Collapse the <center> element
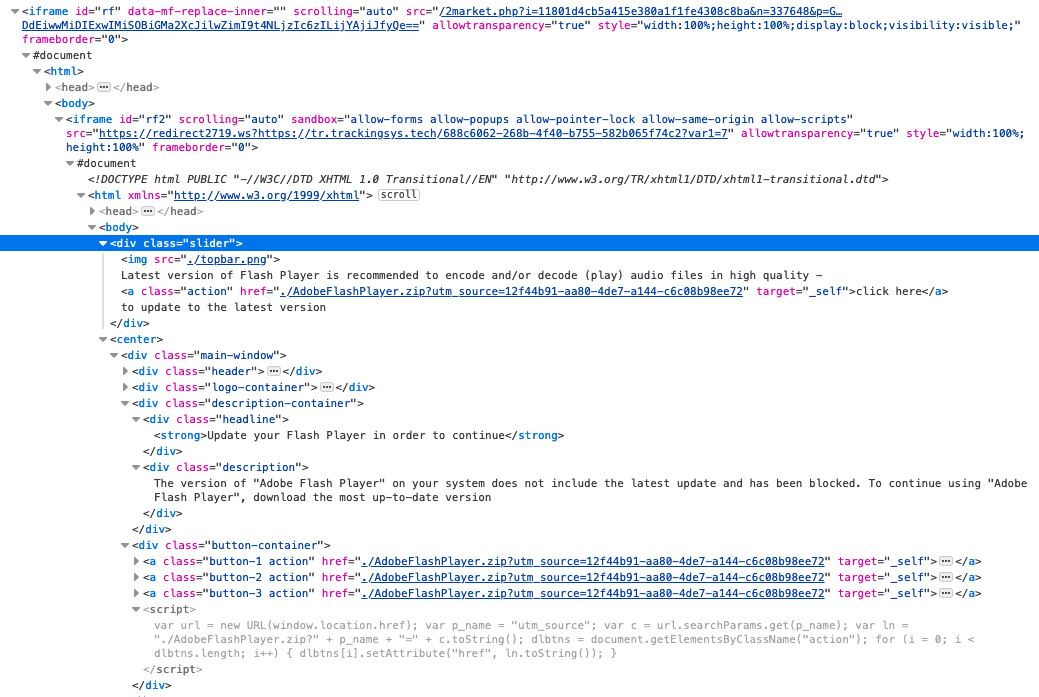Image resolution: width=1039 pixels, height=697 pixels. (103, 339)
